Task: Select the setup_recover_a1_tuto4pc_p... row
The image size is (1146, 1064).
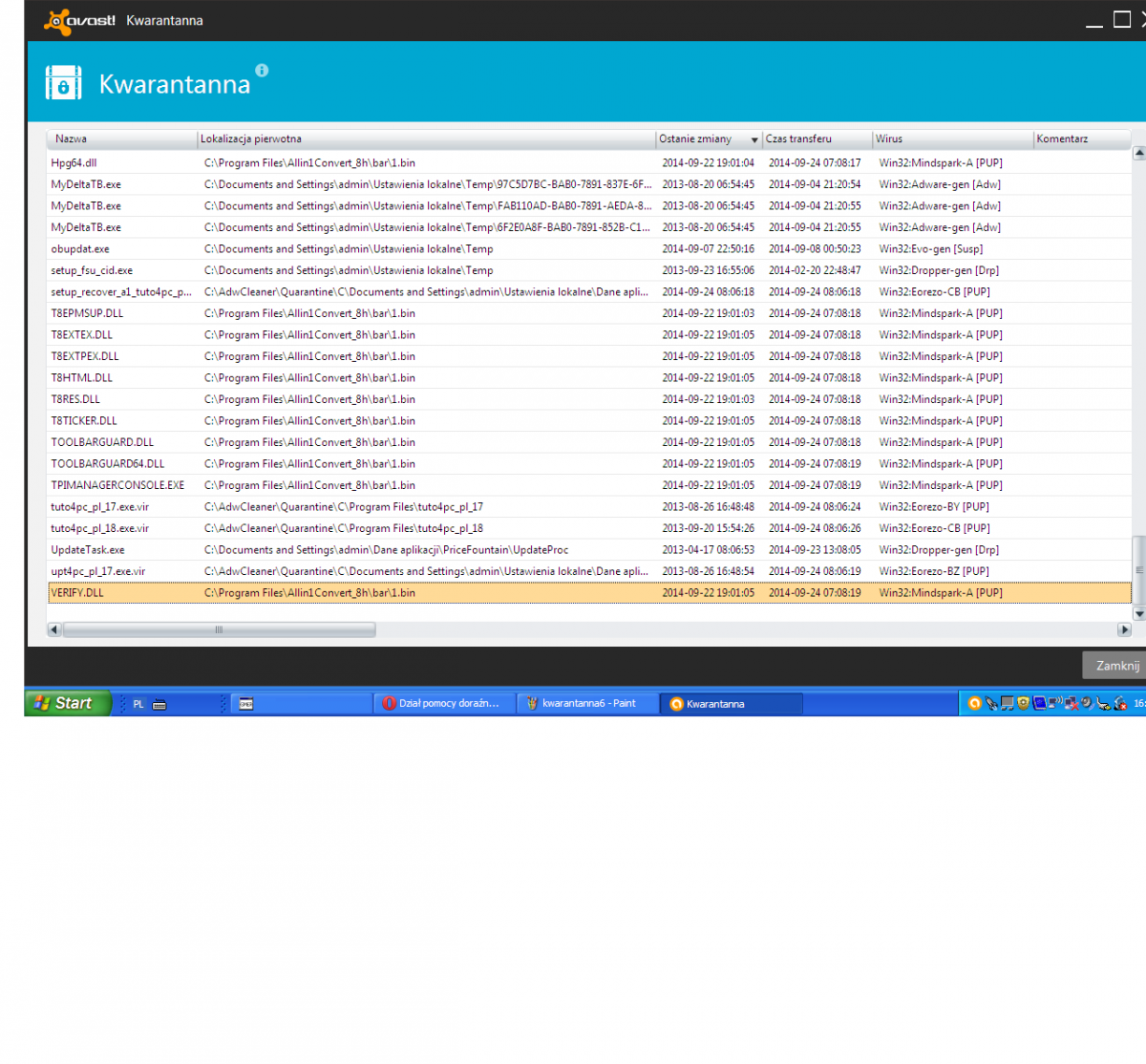Action: tap(589, 292)
